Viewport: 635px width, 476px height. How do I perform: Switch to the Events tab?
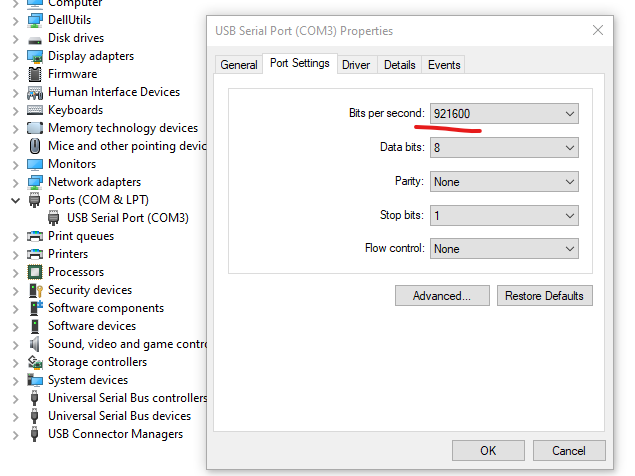tap(444, 65)
